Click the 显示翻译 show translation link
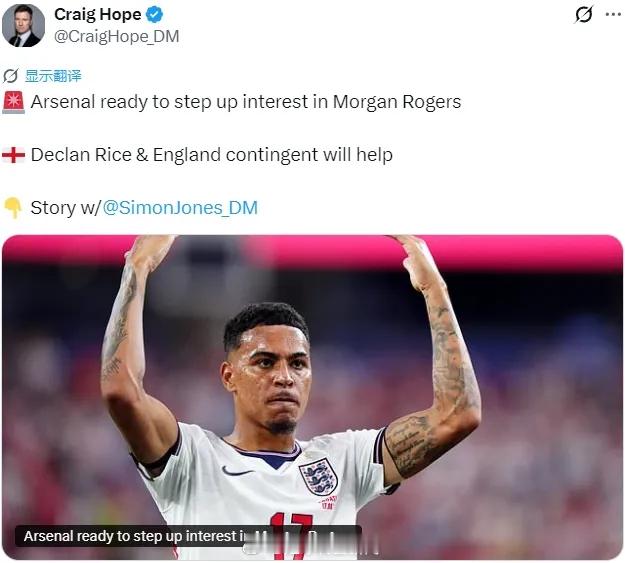625x563 pixels. [x=53, y=76]
